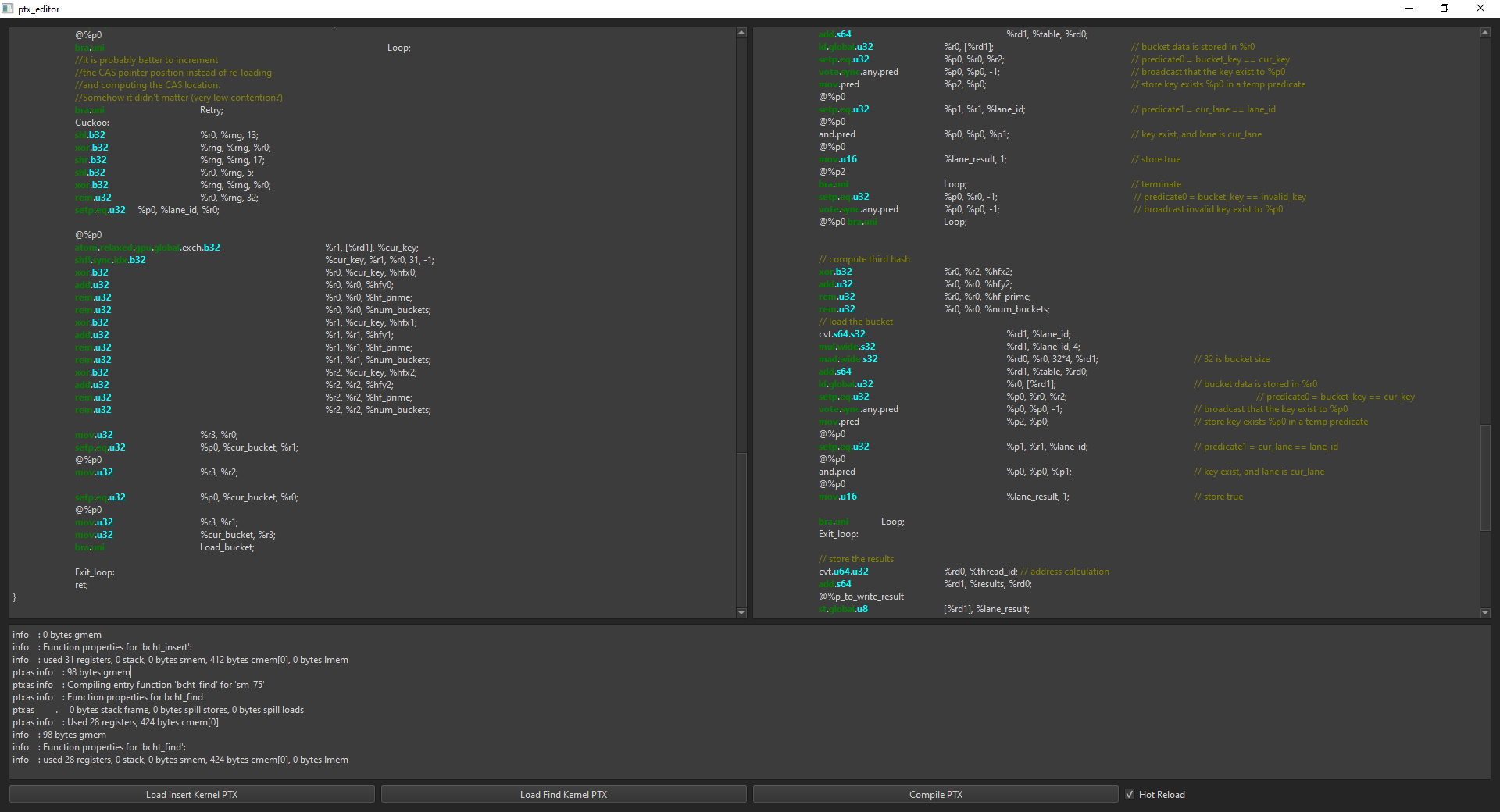Click the left editor scroll-up arrow

741,33
